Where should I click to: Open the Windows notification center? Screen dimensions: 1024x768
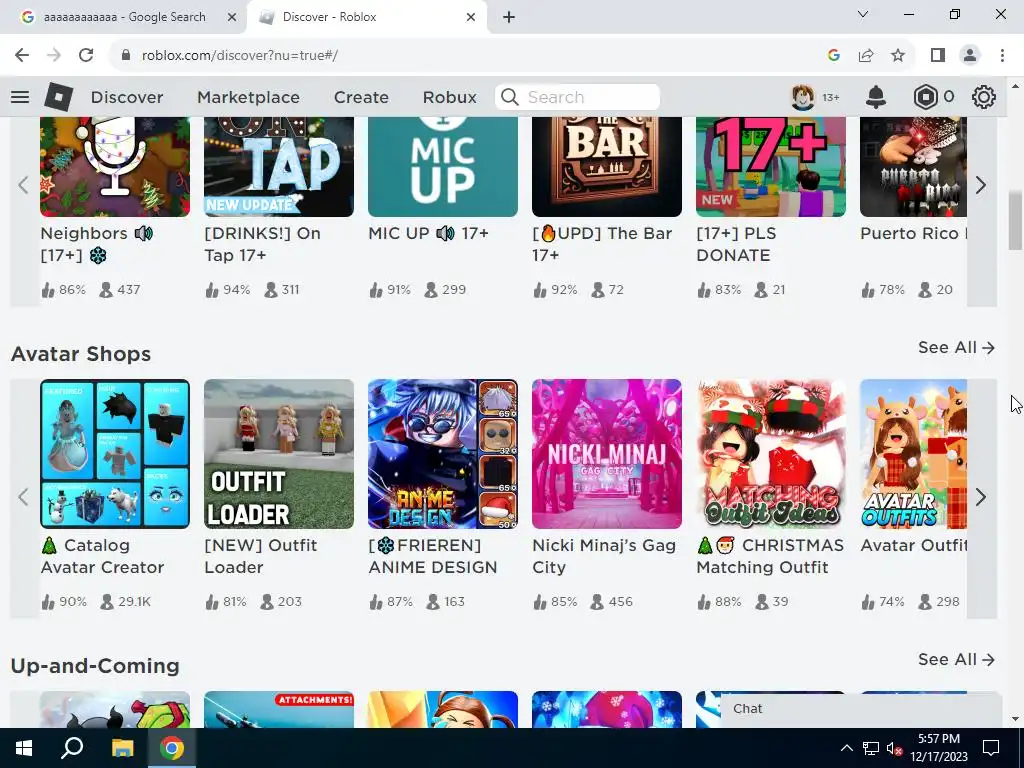tap(991, 748)
